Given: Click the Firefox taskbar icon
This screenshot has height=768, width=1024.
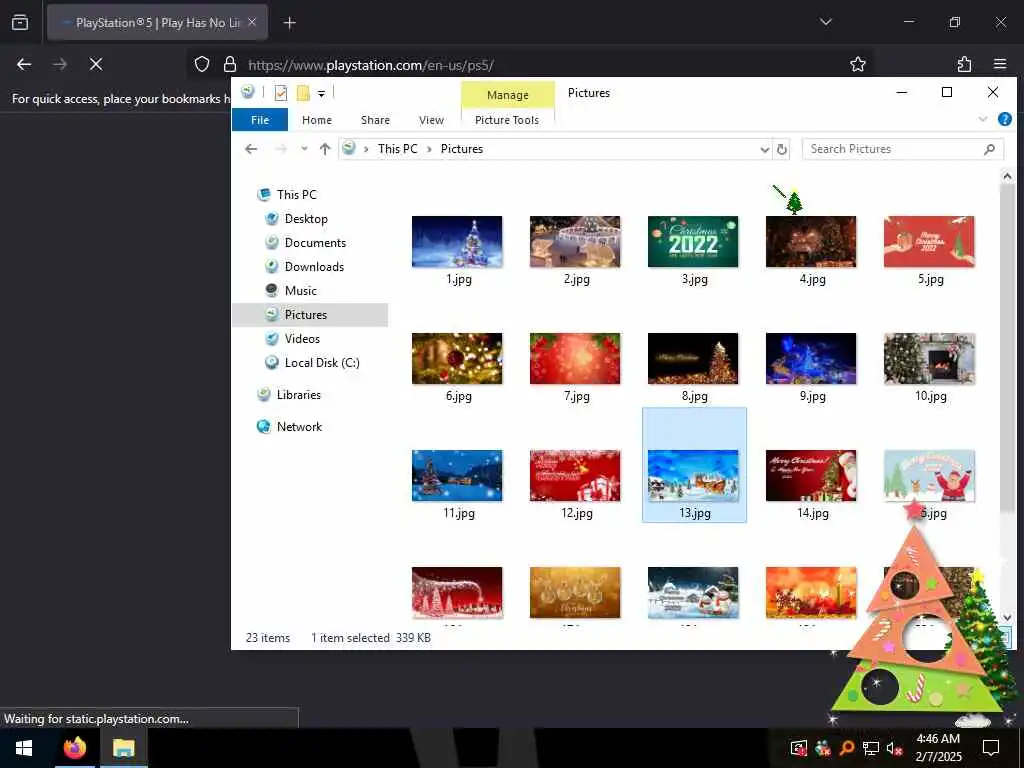Looking at the screenshot, I should click(74, 748).
